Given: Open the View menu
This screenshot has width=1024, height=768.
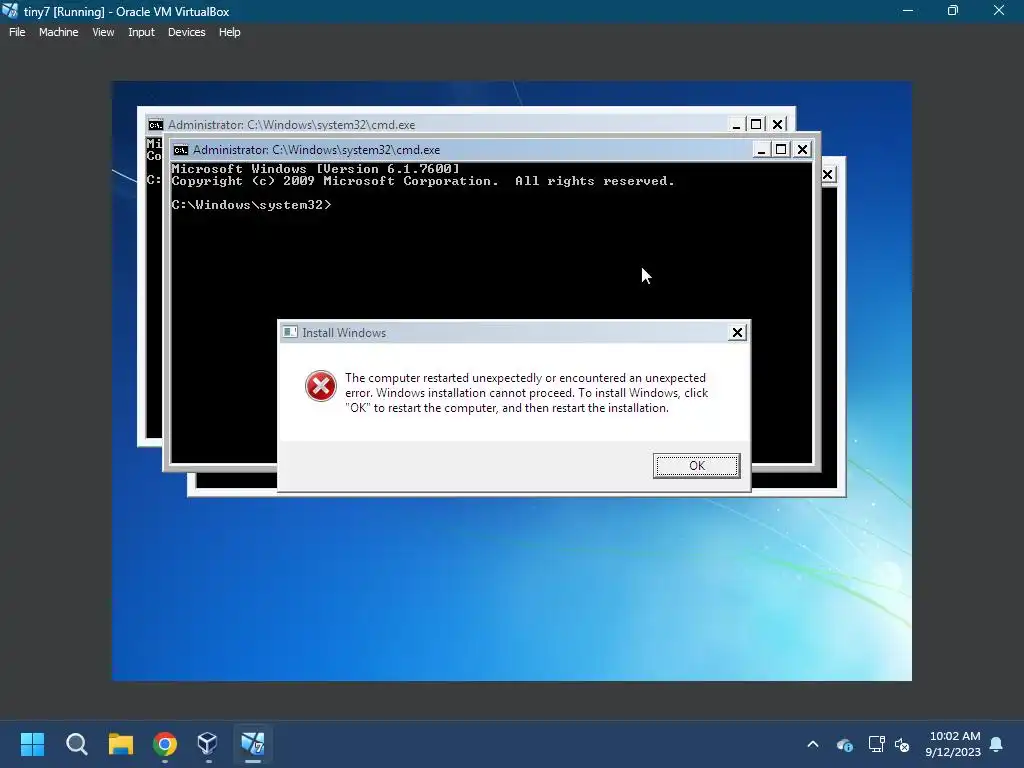Looking at the screenshot, I should (103, 32).
